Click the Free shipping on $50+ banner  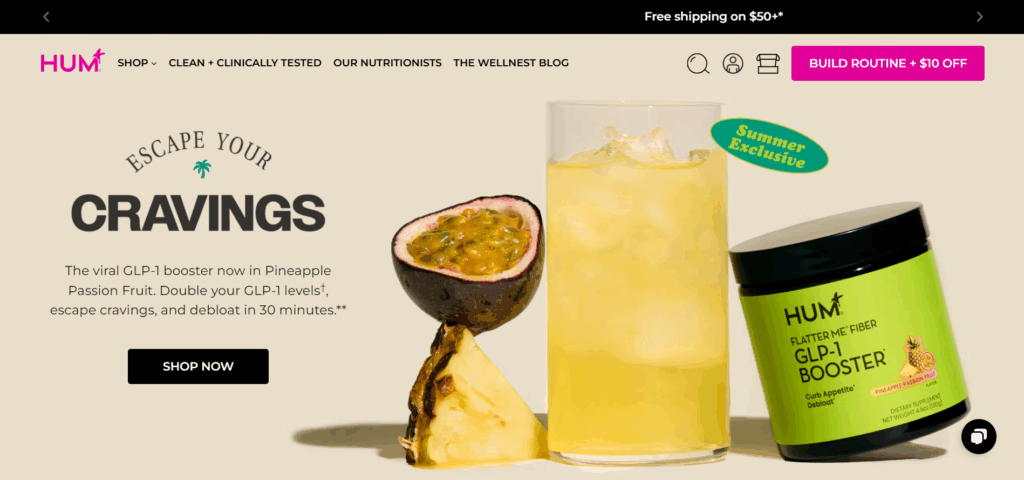point(713,17)
